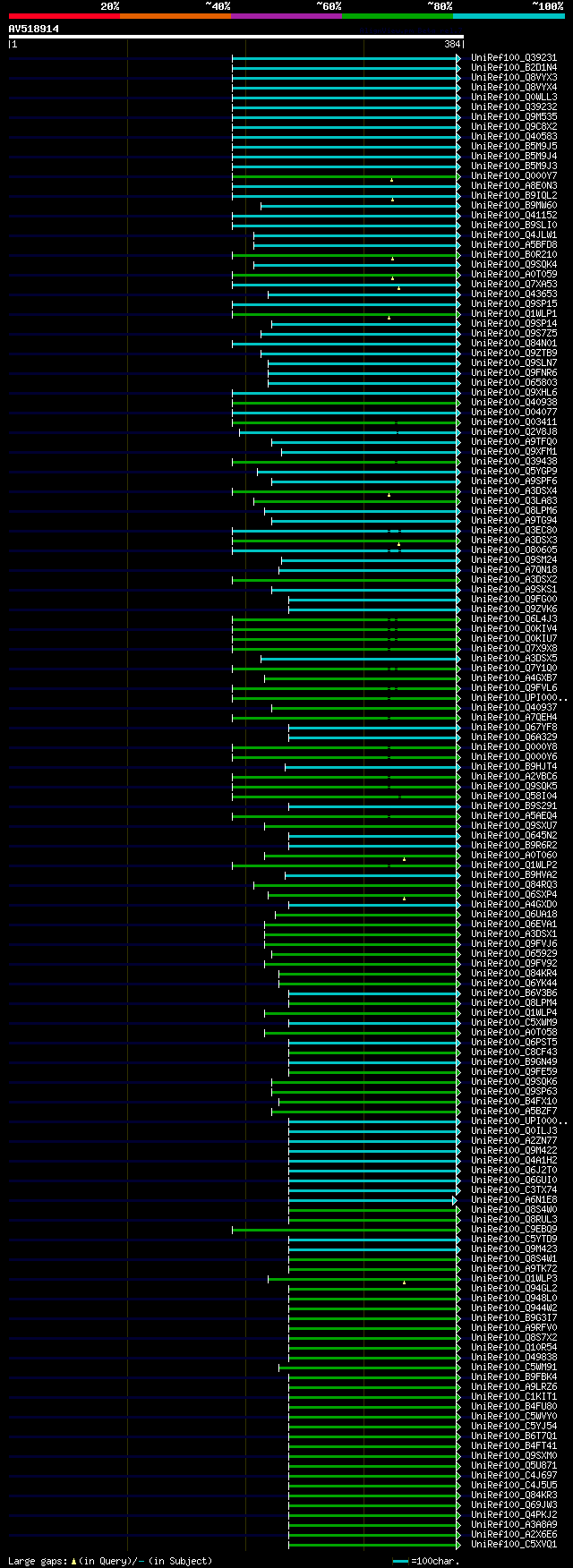Select hit label UniRef100_Q7XA53
The height and width of the screenshot is (1568, 573).
[514, 285]
